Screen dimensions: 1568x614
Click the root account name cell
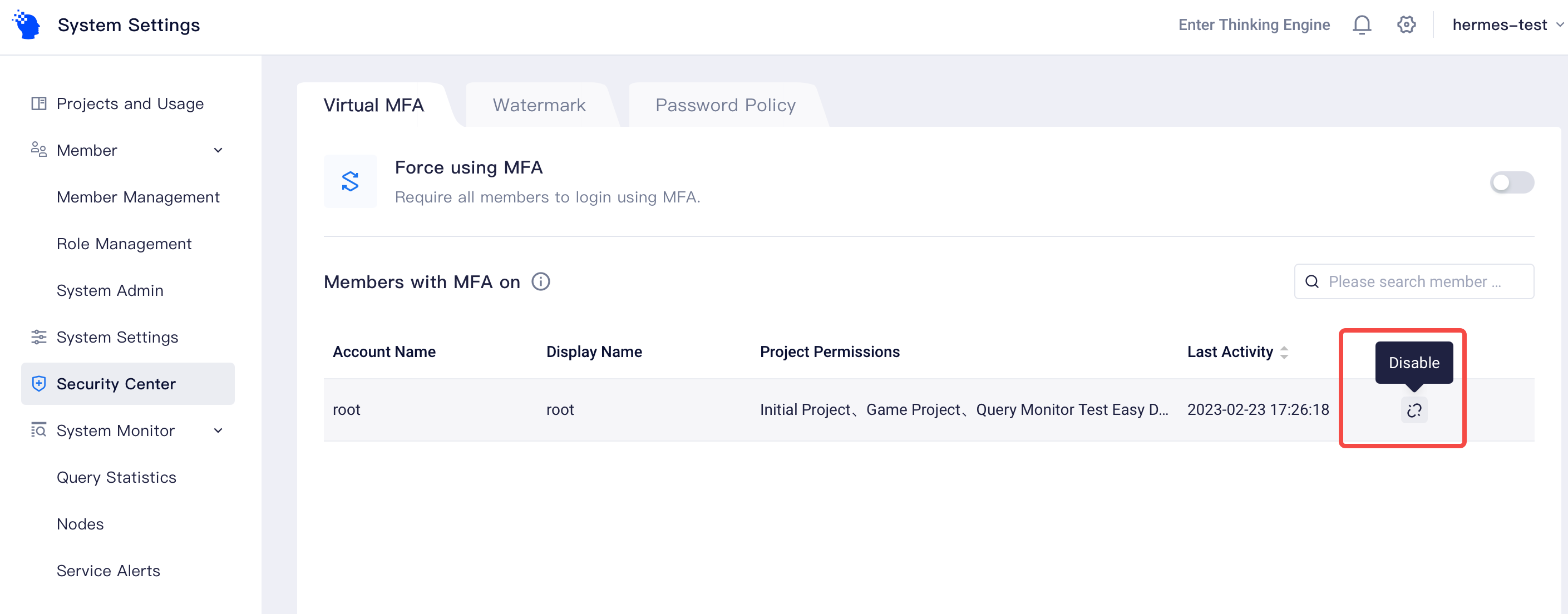click(346, 410)
